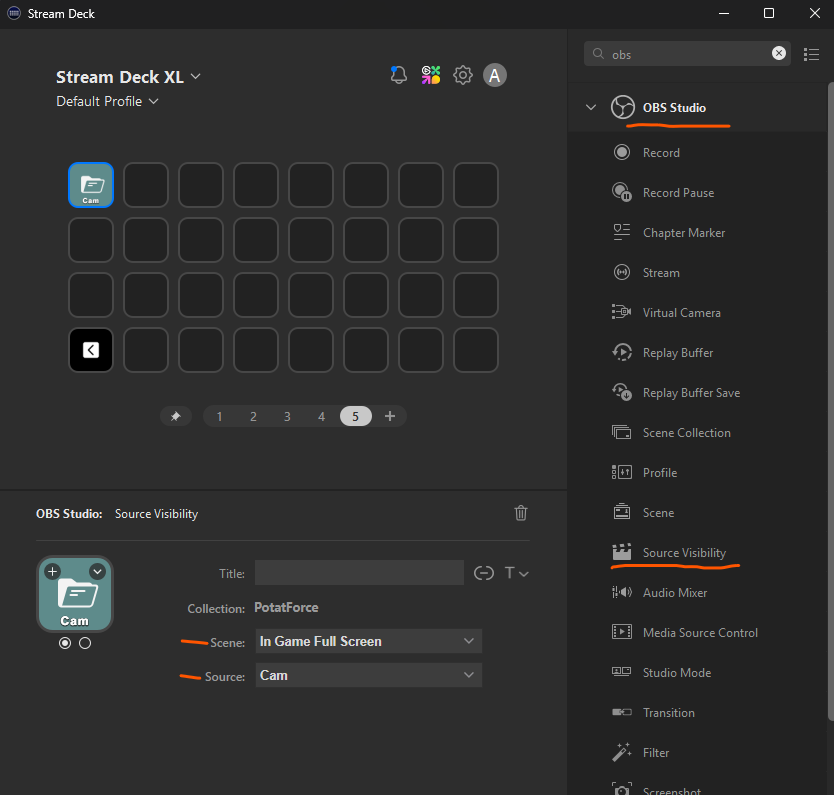The width and height of the screenshot is (834, 795).
Task: Click the Replay Buffer Save icon
Action: coord(622,392)
